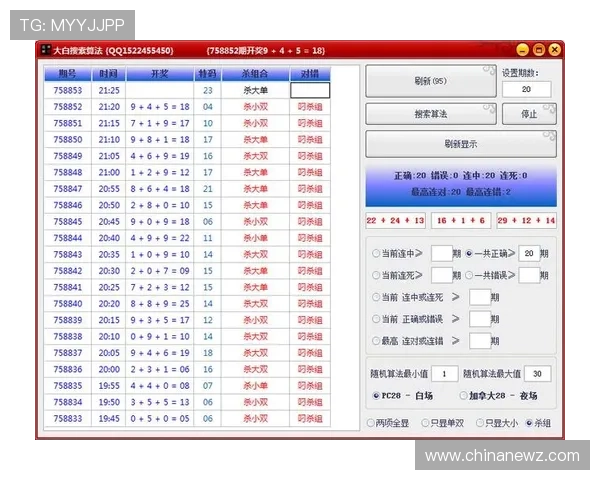Click period number 758852
This screenshot has width=600, height=480.
click(x=68, y=107)
